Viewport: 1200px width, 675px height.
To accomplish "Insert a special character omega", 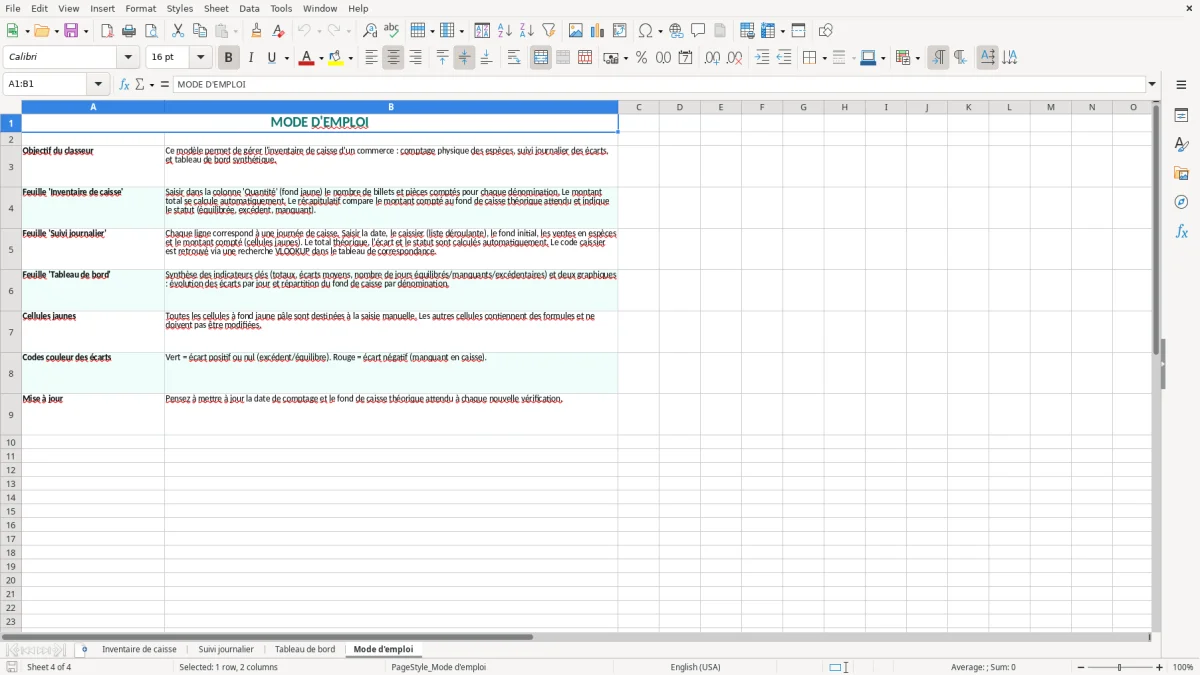I will tap(646, 31).
